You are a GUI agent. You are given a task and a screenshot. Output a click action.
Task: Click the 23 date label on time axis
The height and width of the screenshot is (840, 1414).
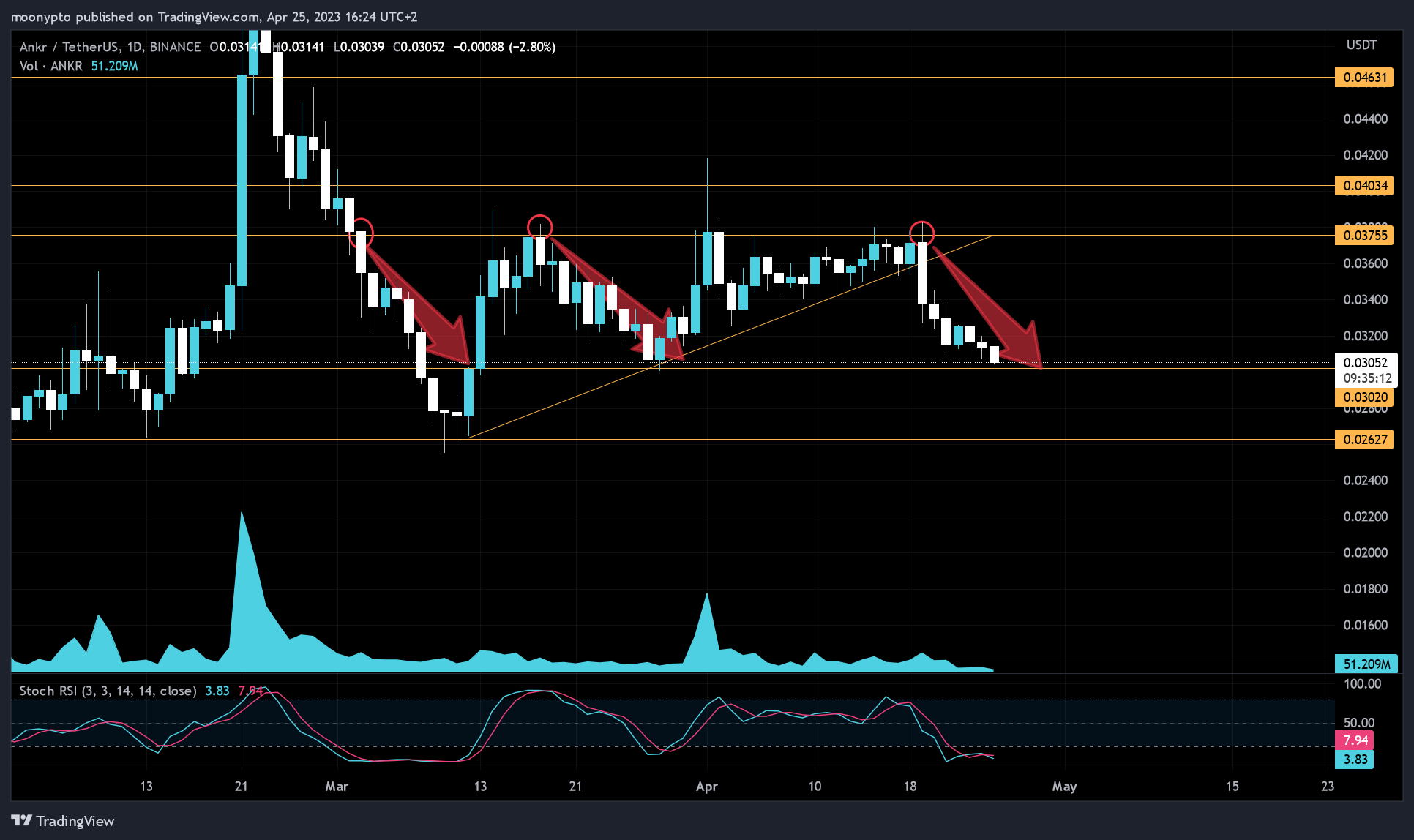point(1328,787)
